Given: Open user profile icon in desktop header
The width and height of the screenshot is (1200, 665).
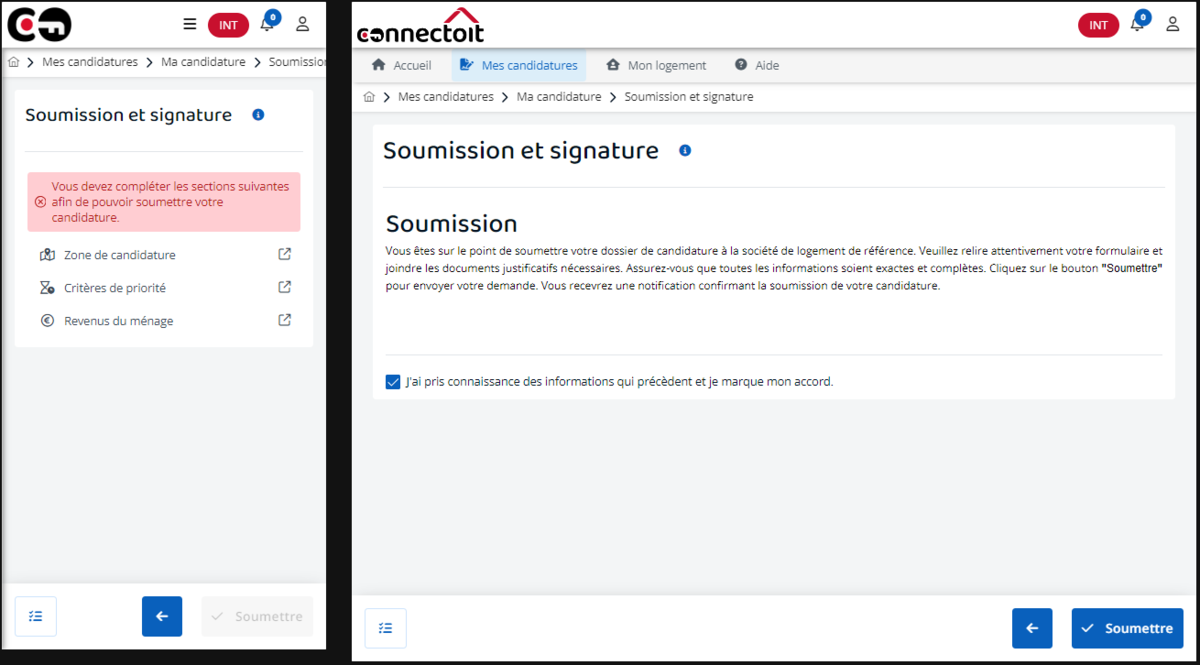Looking at the screenshot, I should [x=1173, y=24].
